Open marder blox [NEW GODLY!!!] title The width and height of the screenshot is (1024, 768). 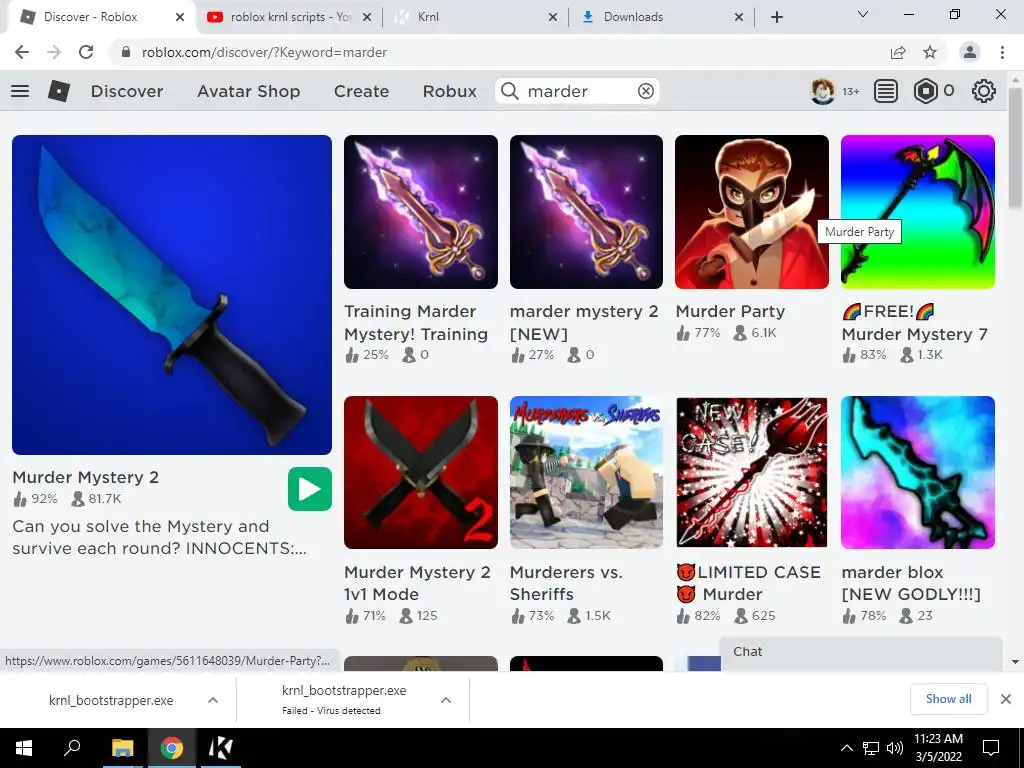pos(911,583)
